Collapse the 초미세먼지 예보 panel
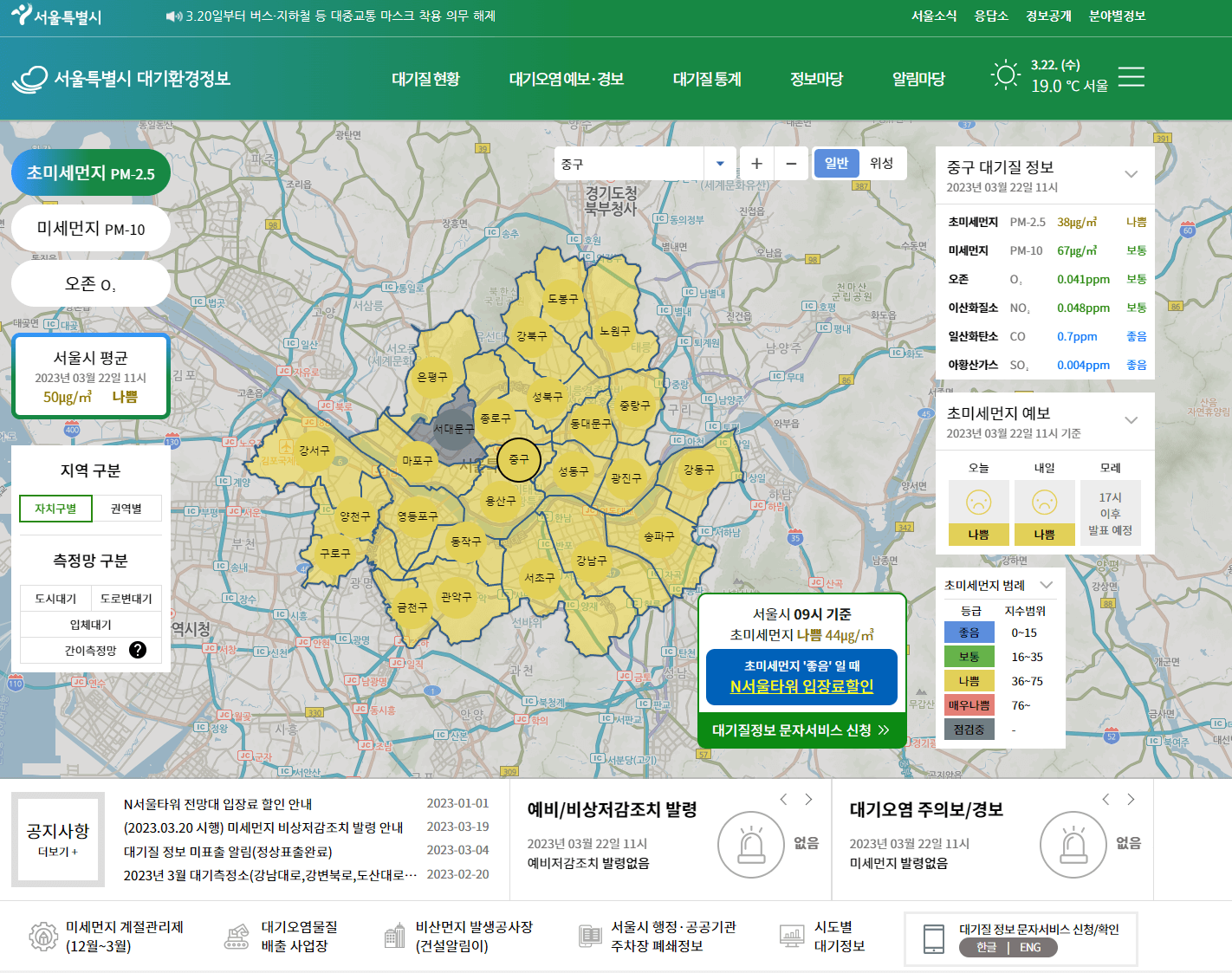Viewport: 1232px width, 973px height. [x=1131, y=420]
